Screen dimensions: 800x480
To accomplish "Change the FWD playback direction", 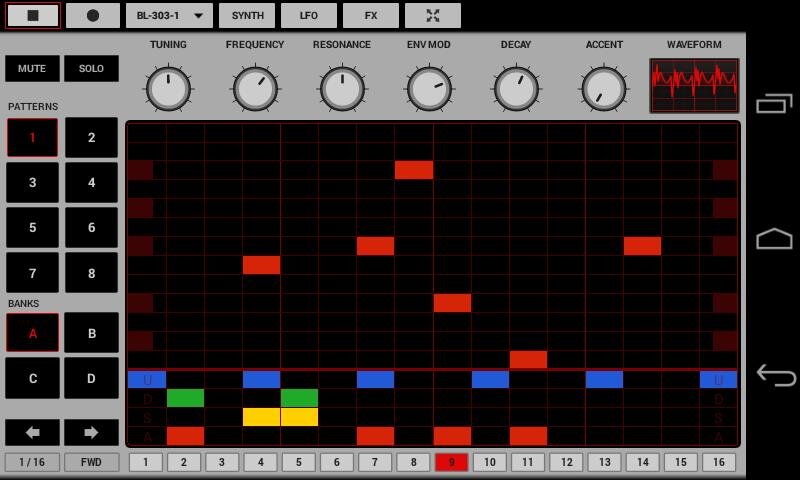I will (x=91, y=462).
